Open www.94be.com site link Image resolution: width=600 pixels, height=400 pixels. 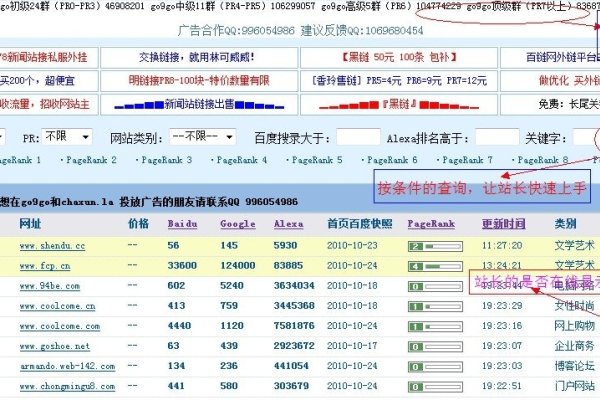tap(50, 286)
